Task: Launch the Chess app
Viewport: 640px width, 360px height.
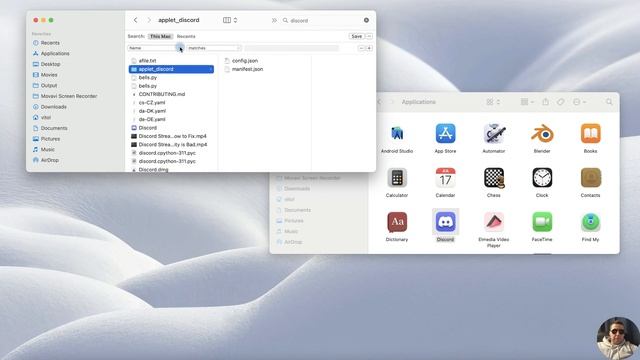Action: (494, 178)
